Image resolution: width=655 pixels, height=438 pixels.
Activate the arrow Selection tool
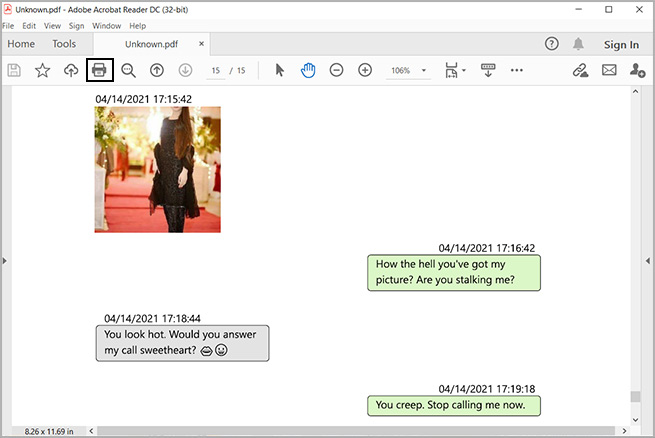click(x=280, y=70)
